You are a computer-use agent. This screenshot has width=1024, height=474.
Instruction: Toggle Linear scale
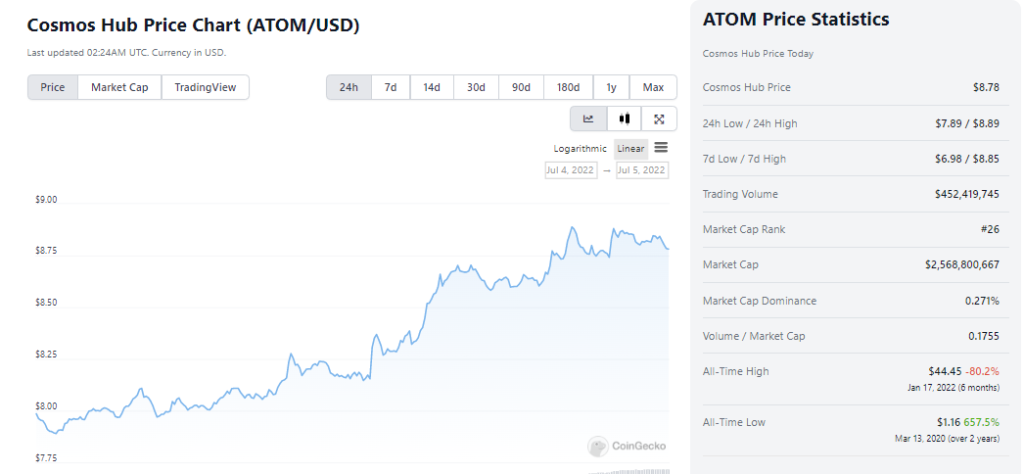click(x=631, y=149)
